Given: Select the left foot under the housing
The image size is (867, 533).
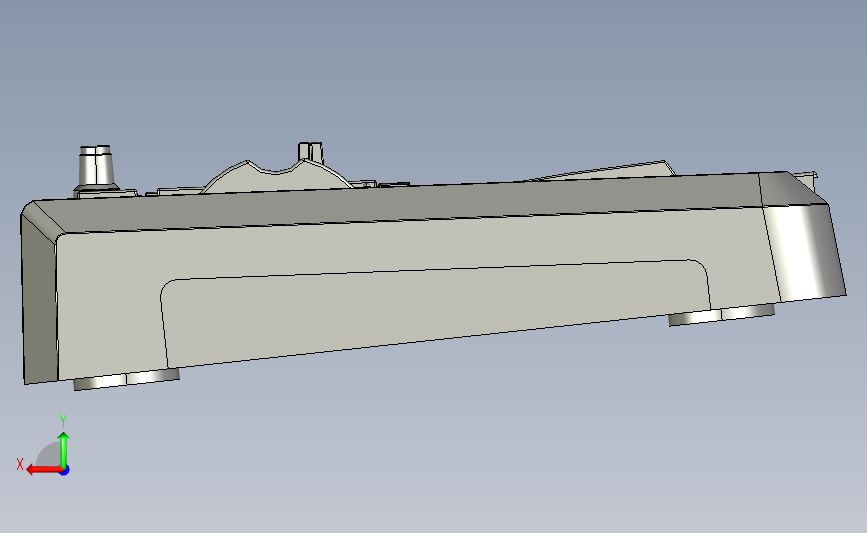Looking at the screenshot, I should click(x=127, y=379).
